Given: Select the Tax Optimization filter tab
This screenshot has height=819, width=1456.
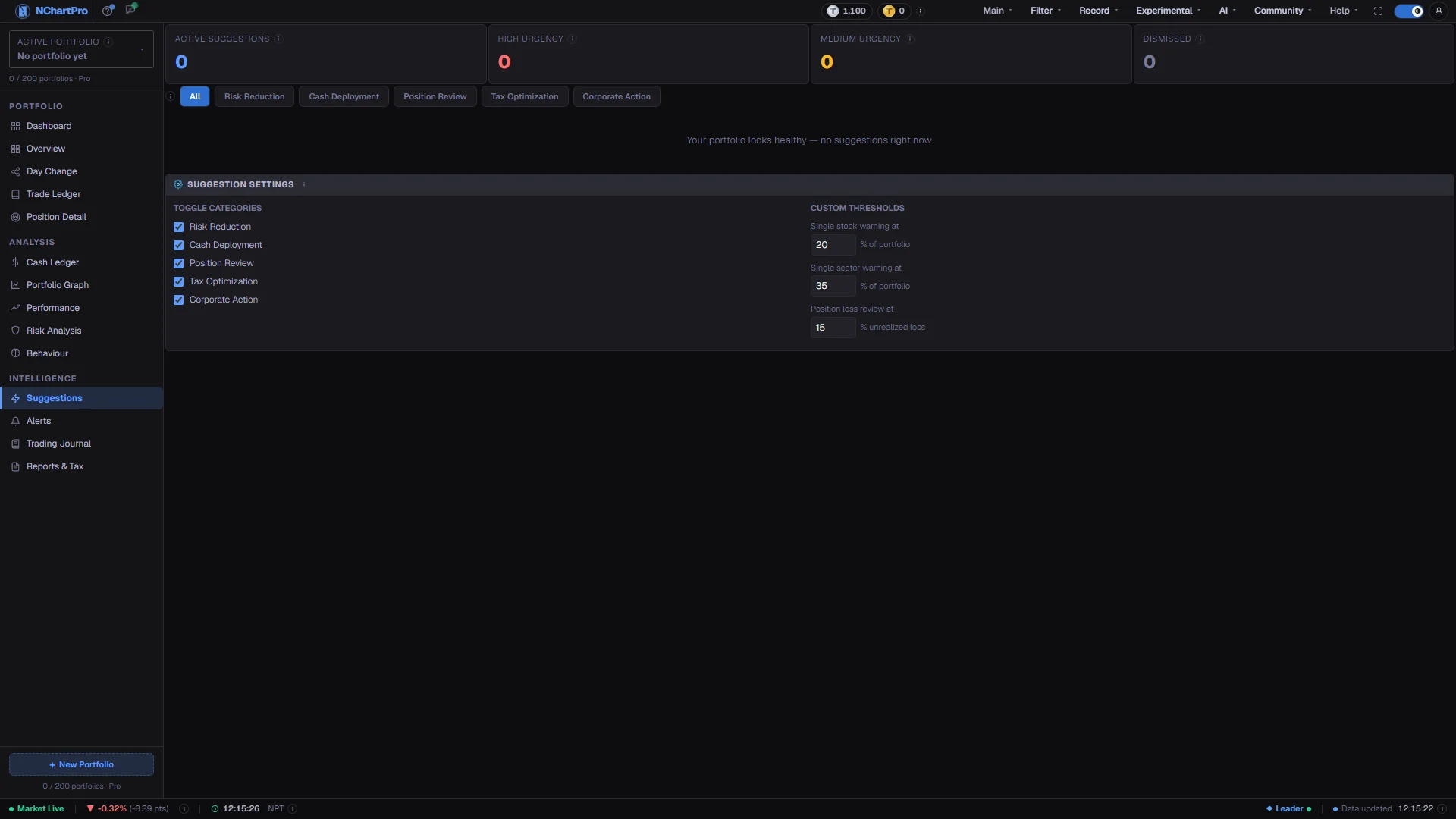Looking at the screenshot, I should tap(524, 96).
